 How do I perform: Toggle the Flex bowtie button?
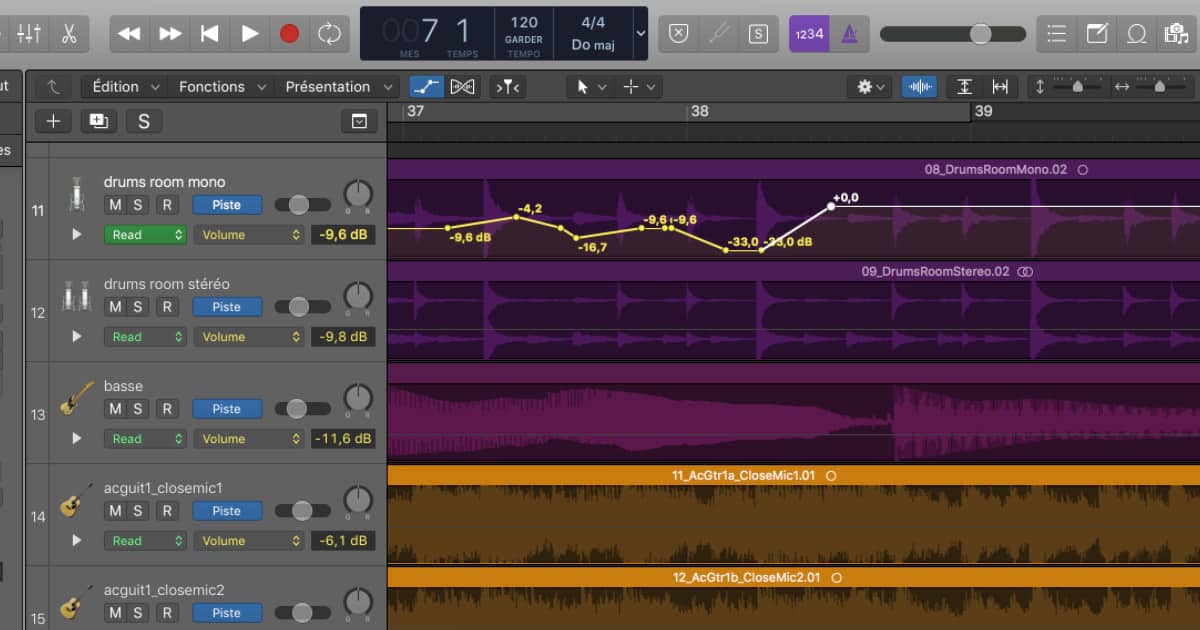(462, 87)
